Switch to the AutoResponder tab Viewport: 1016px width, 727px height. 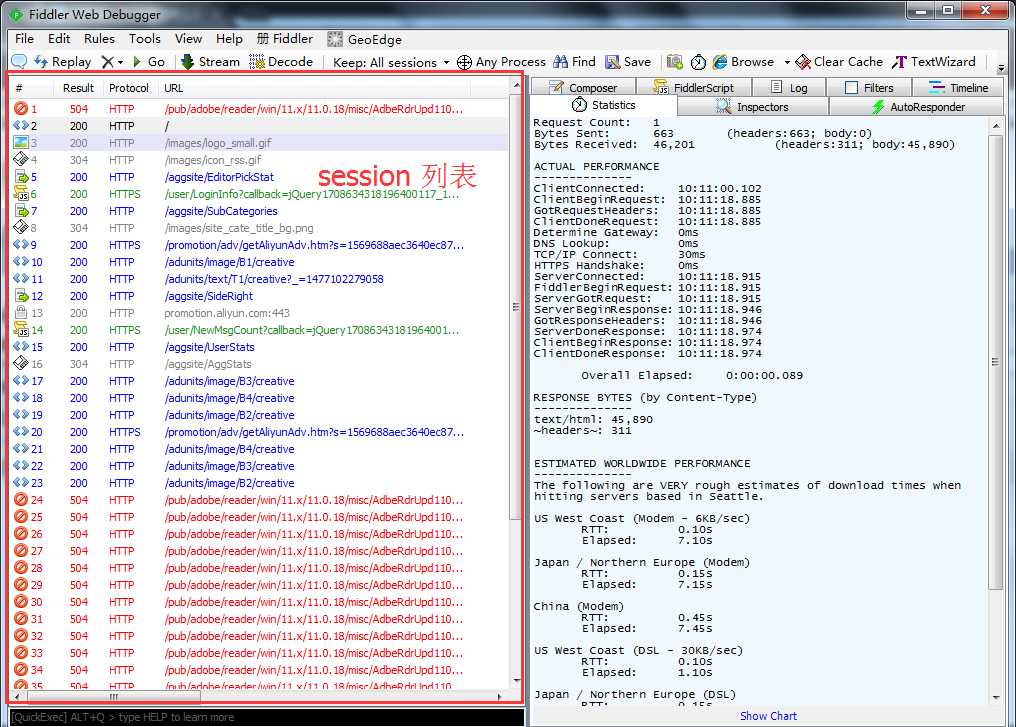[x=918, y=107]
